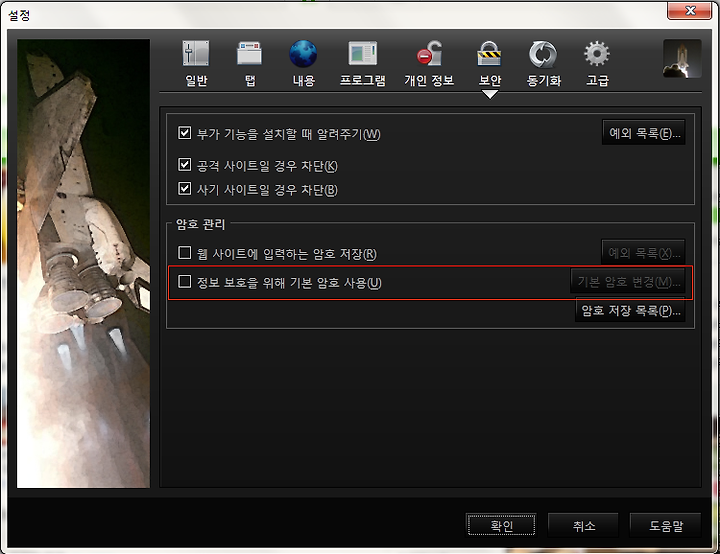Click the space shuttle image on the left panel
The height and width of the screenshot is (554, 720).
(x=83, y=263)
